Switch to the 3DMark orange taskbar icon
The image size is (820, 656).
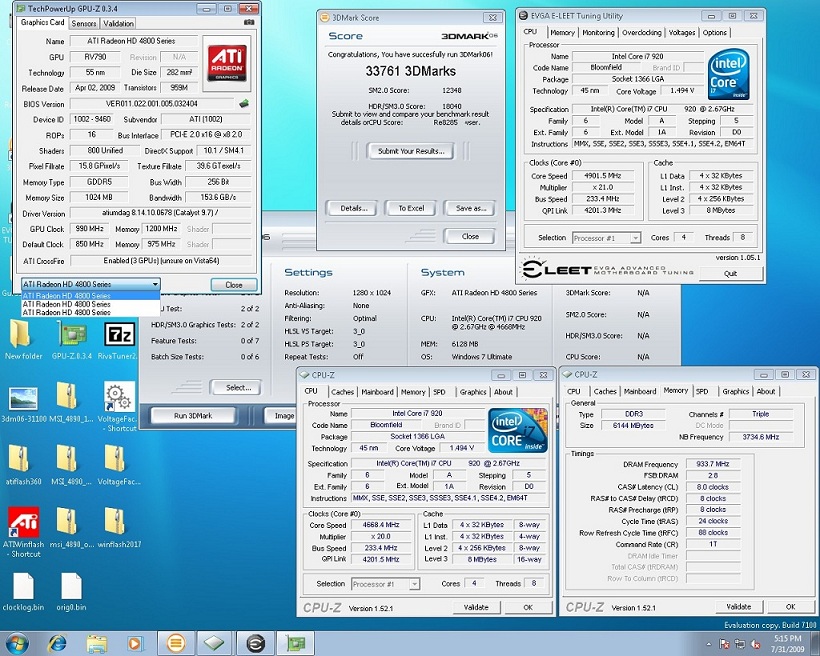[x=175, y=643]
